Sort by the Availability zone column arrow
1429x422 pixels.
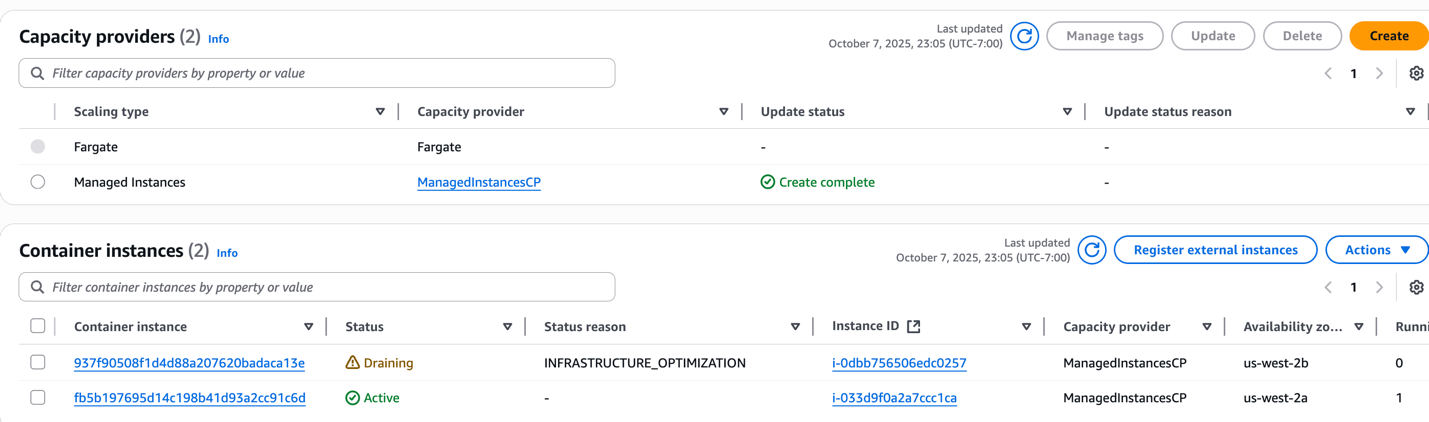[x=1358, y=327]
